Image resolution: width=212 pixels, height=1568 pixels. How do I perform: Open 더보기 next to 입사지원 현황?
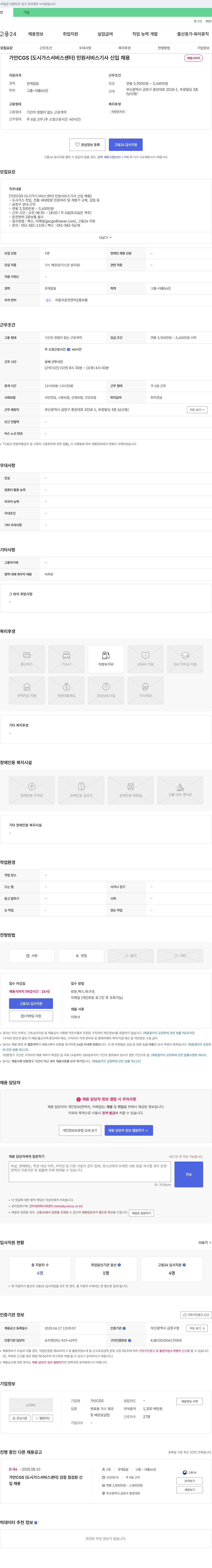click(x=205, y=1242)
